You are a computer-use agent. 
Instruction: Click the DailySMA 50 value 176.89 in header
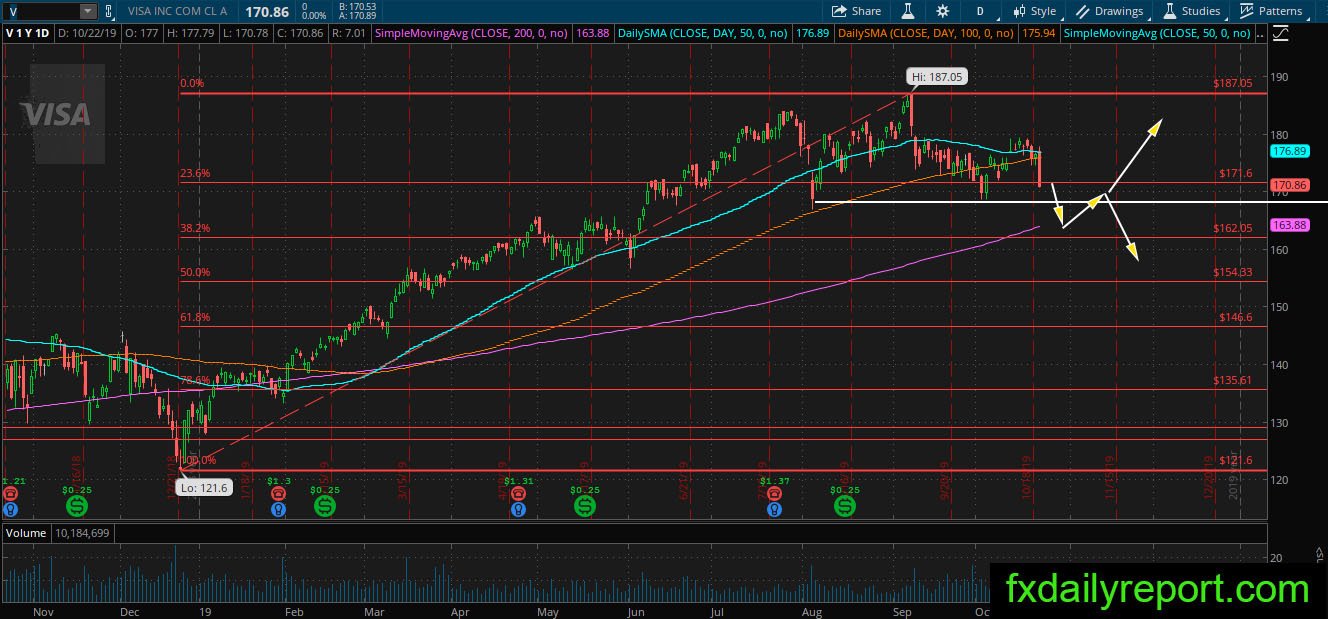click(810, 33)
